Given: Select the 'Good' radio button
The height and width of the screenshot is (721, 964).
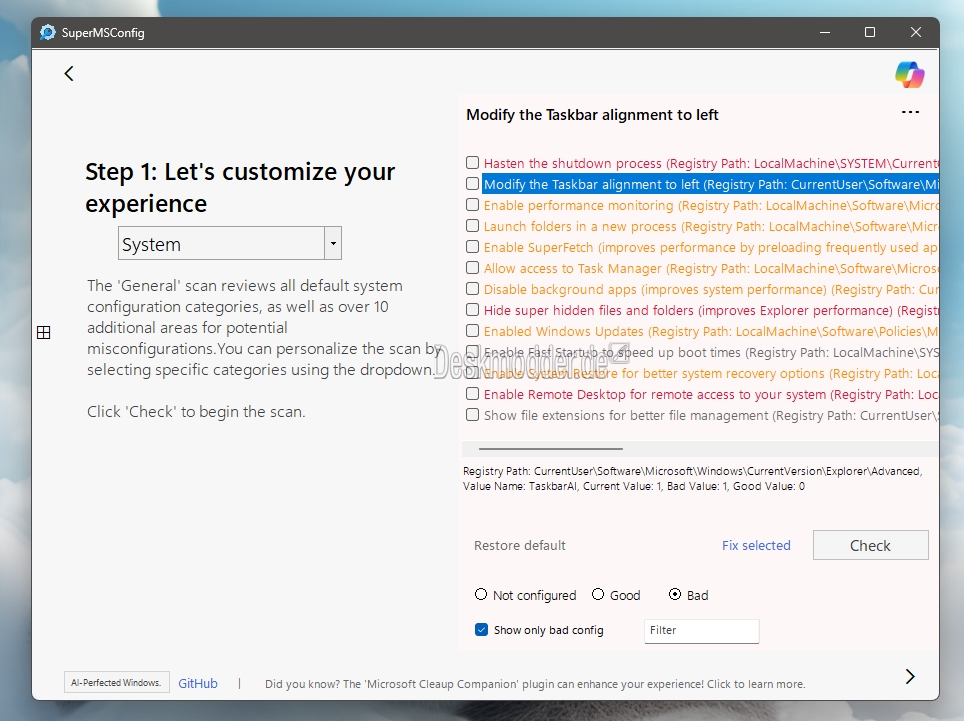Looking at the screenshot, I should pyautogui.click(x=598, y=594).
